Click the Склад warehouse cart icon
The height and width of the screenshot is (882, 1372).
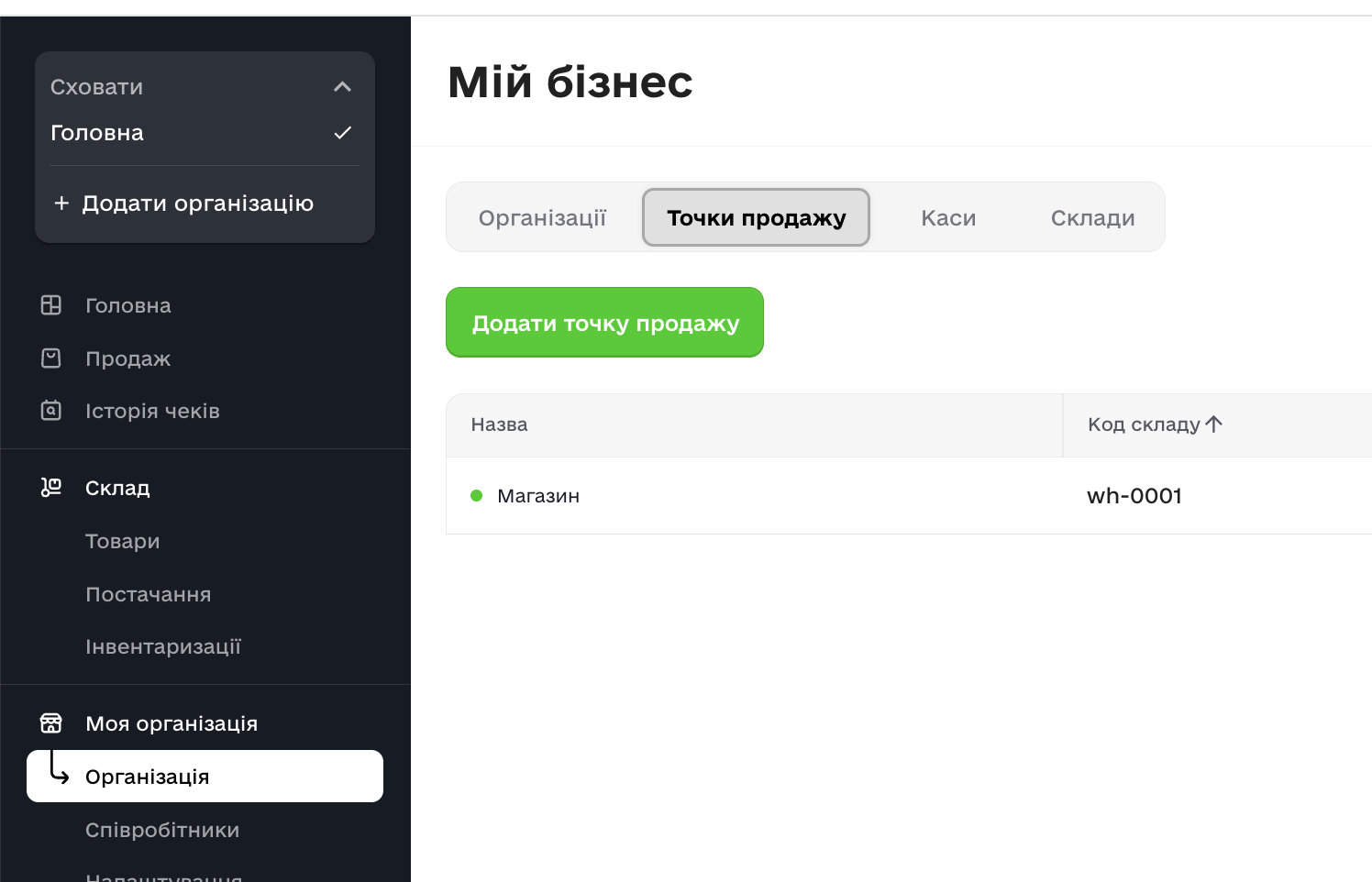pos(51,488)
